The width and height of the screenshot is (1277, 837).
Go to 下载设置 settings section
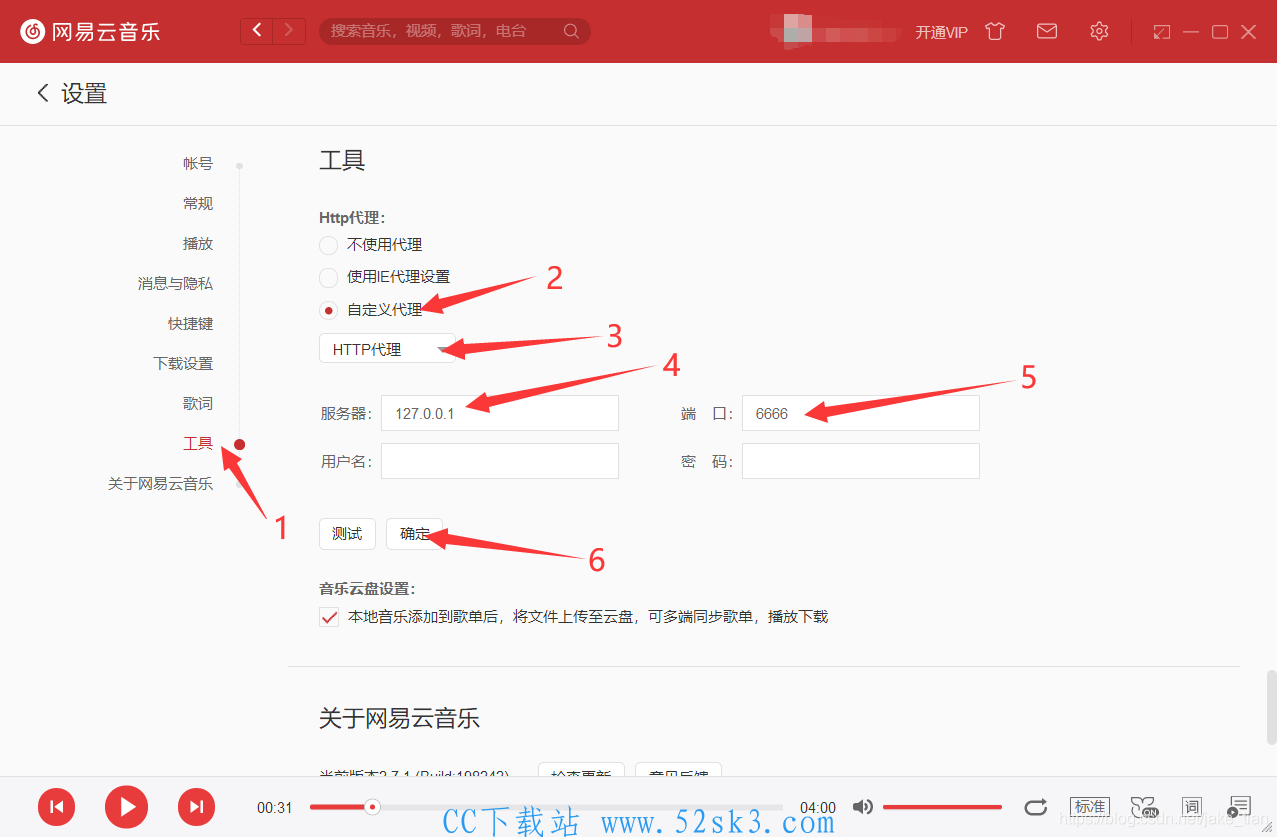183,364
